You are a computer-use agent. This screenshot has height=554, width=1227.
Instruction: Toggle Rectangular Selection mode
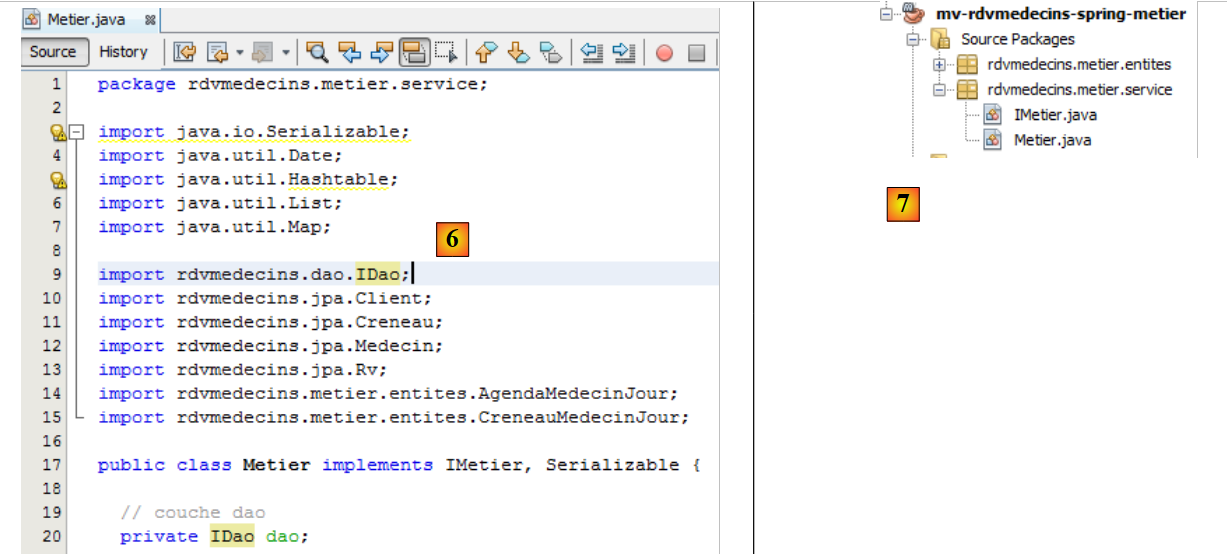pyautogui.click(x=446, y=52)
